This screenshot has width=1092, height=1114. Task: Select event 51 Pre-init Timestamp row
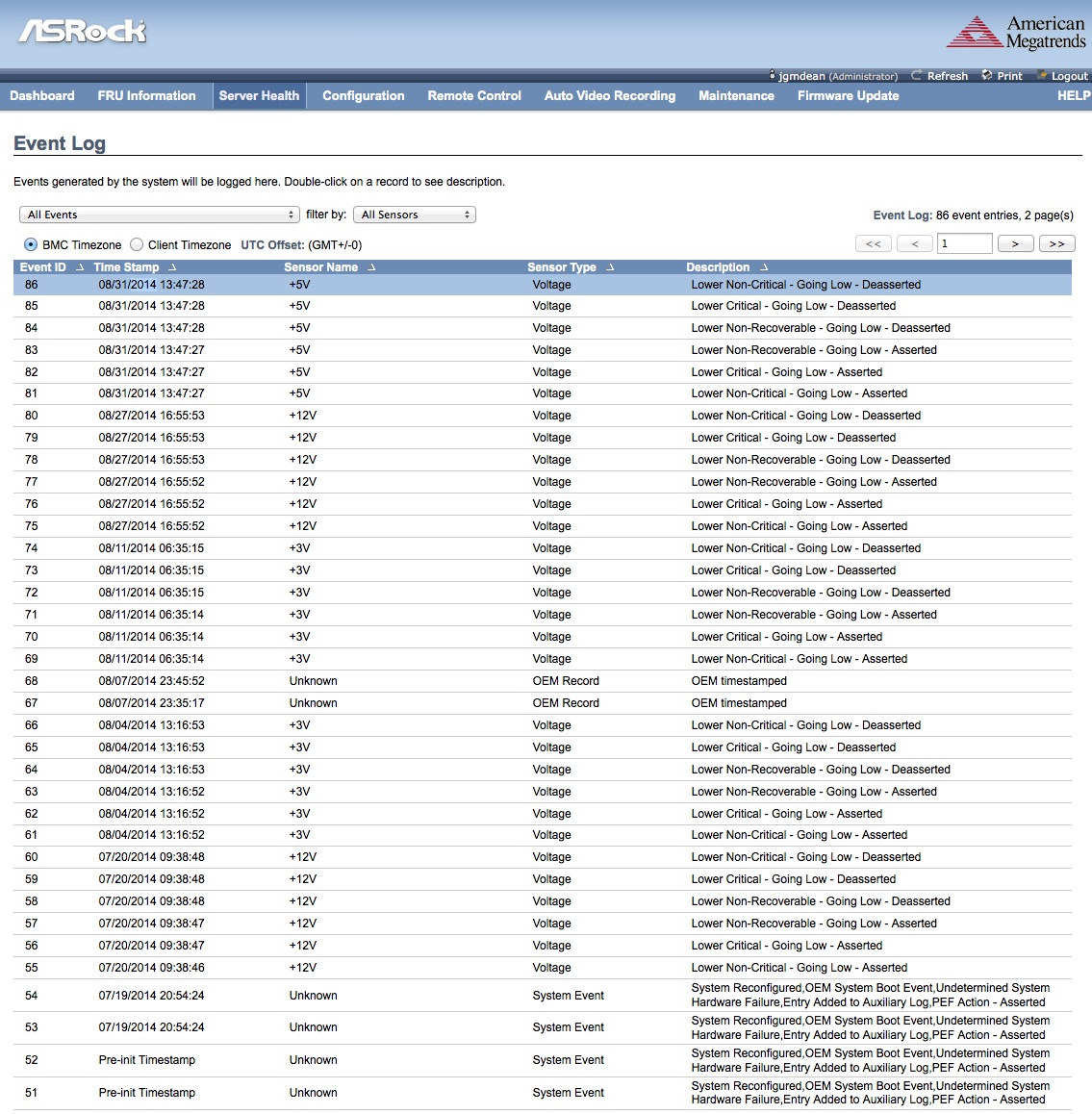click(542, 1094)
